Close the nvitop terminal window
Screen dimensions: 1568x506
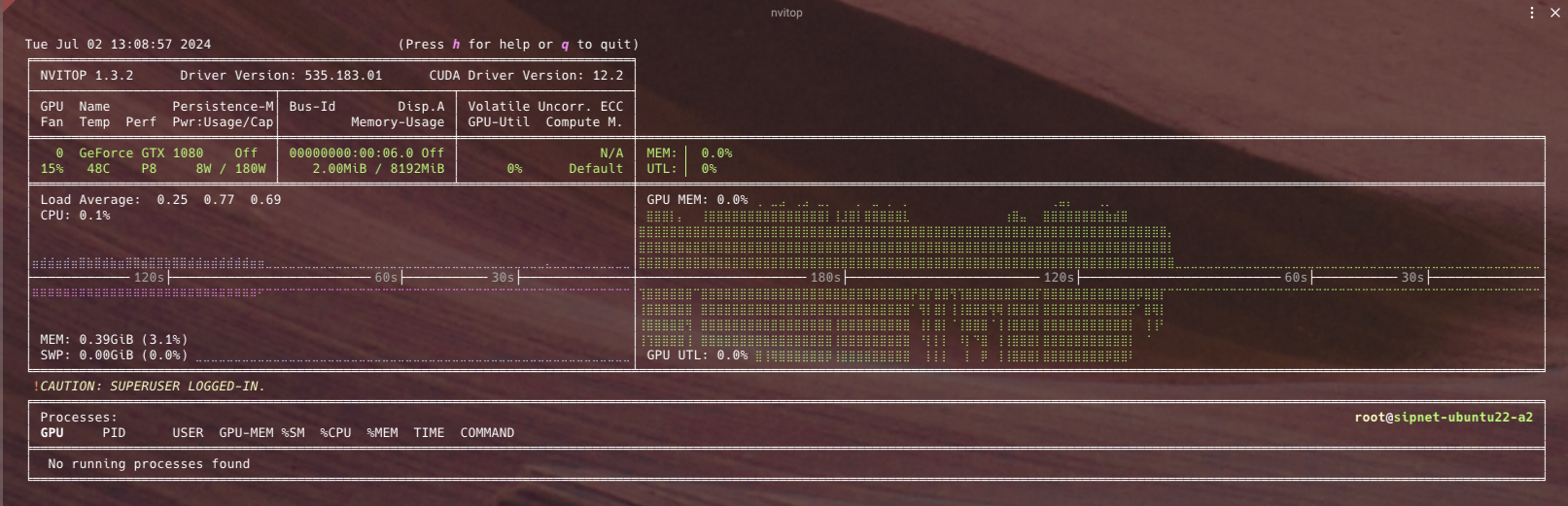(1554, 13)
